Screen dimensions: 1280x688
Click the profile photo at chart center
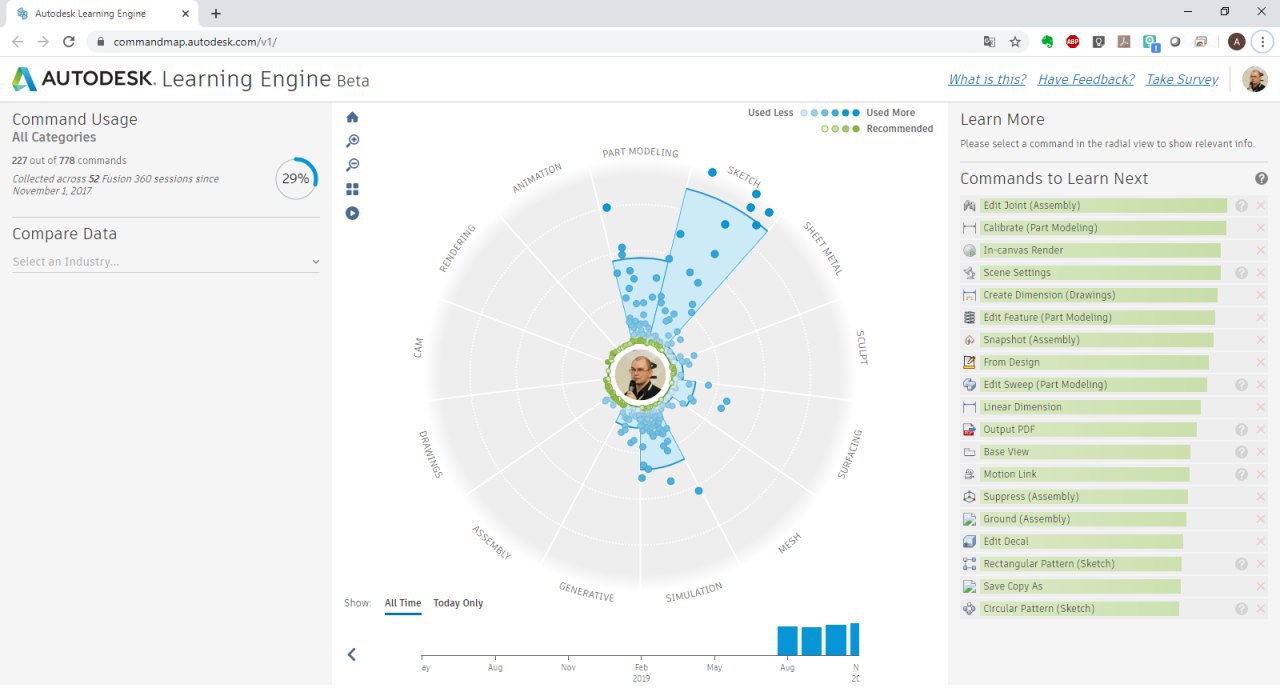coord(640,377)
